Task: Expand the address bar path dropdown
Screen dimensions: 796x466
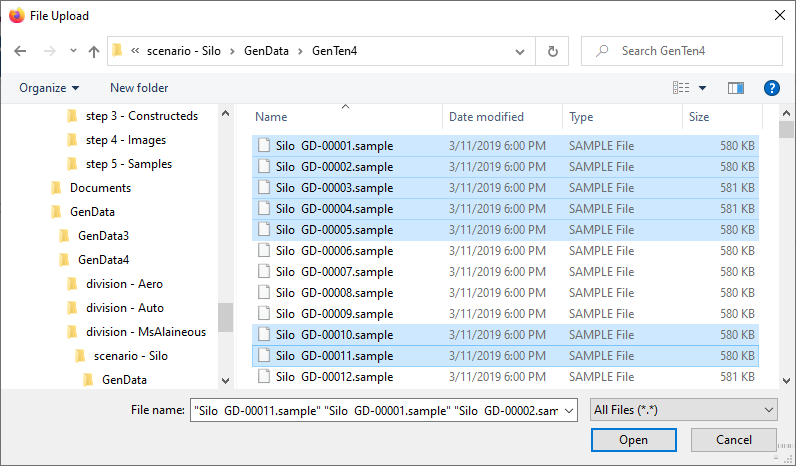Action: pos(519,51)
